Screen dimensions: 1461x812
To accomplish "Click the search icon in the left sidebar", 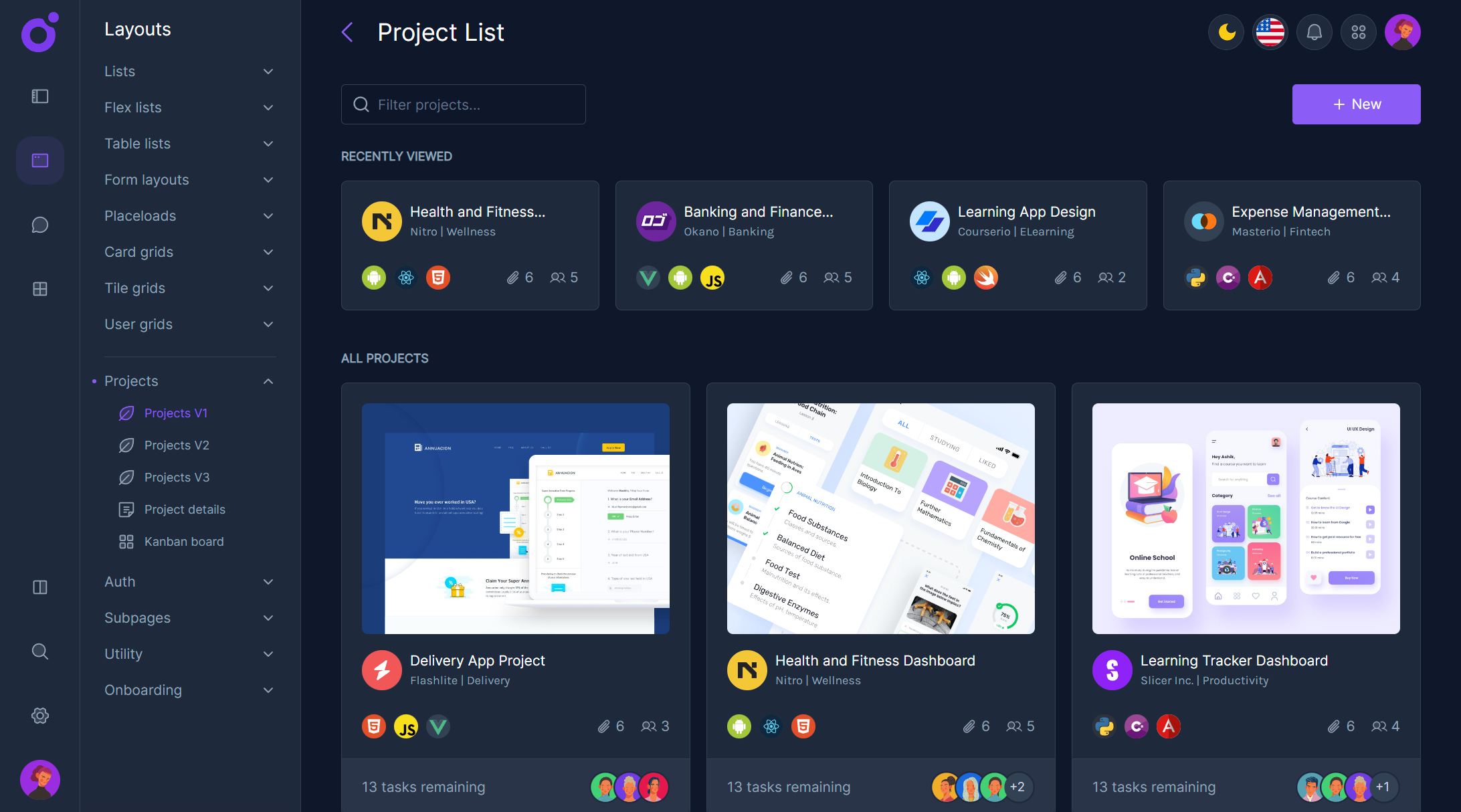I will (x=39, y=651).
